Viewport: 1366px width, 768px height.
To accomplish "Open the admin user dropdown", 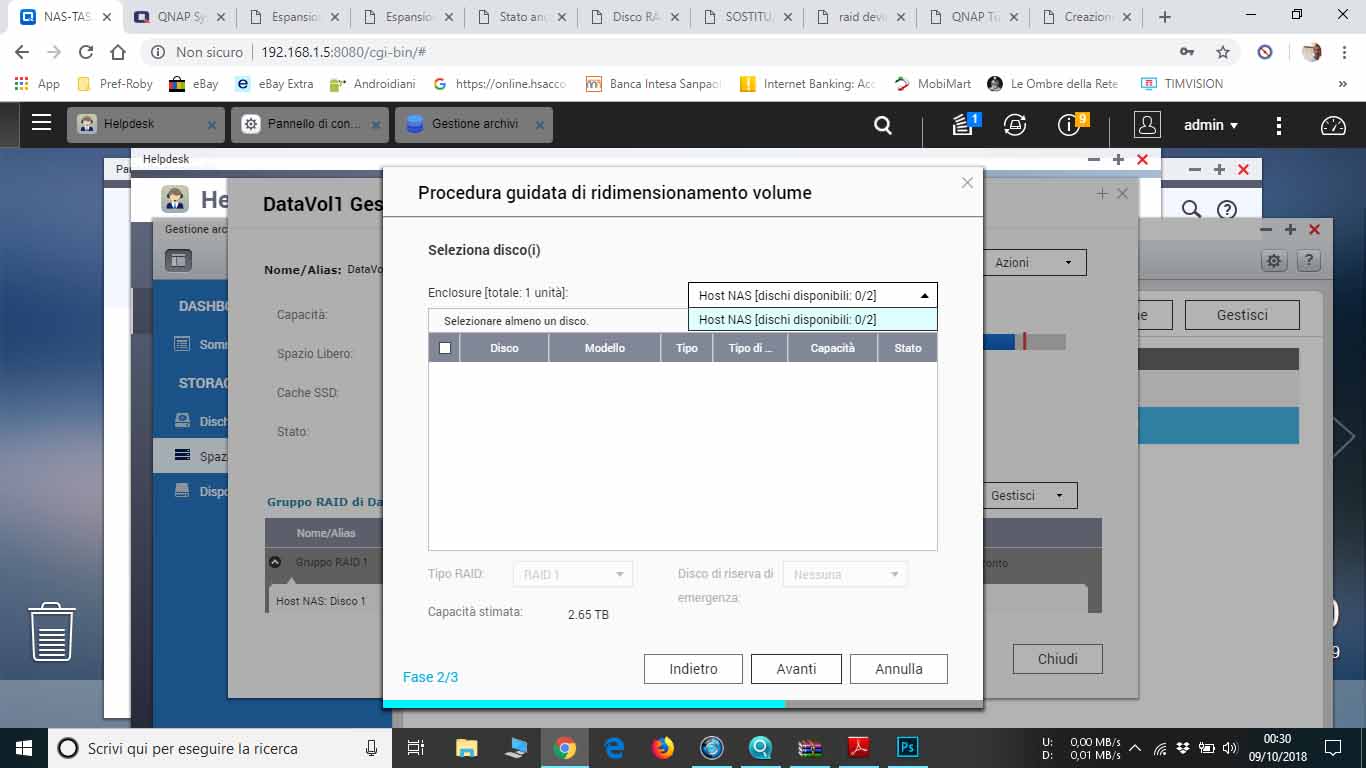I will [x=1210, y=125].
